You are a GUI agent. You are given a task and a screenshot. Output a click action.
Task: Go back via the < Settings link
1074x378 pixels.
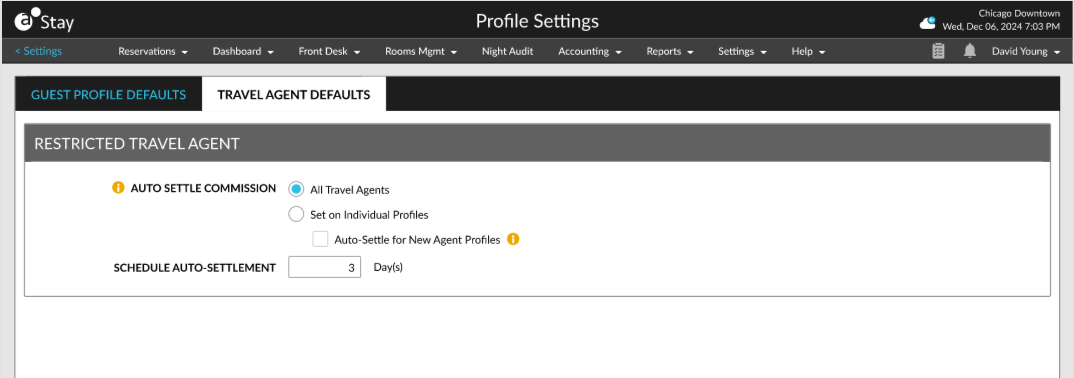38,51
